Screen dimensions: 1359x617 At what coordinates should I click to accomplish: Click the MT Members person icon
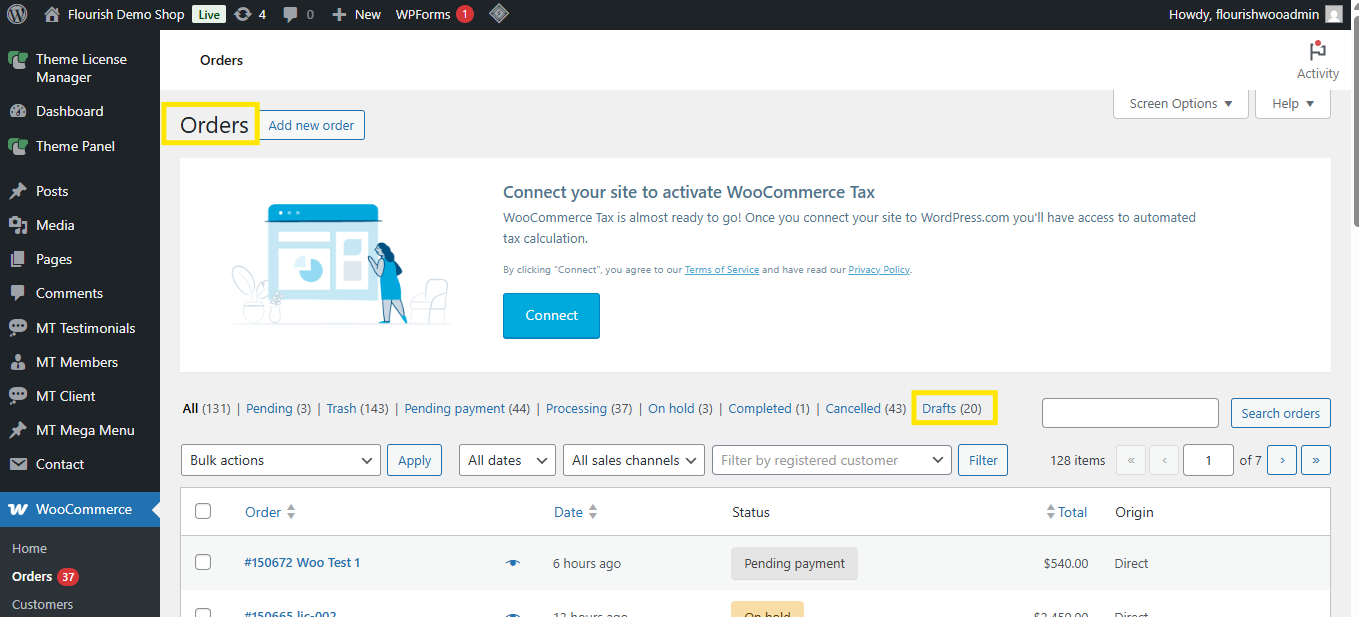(x=18, y=362)
